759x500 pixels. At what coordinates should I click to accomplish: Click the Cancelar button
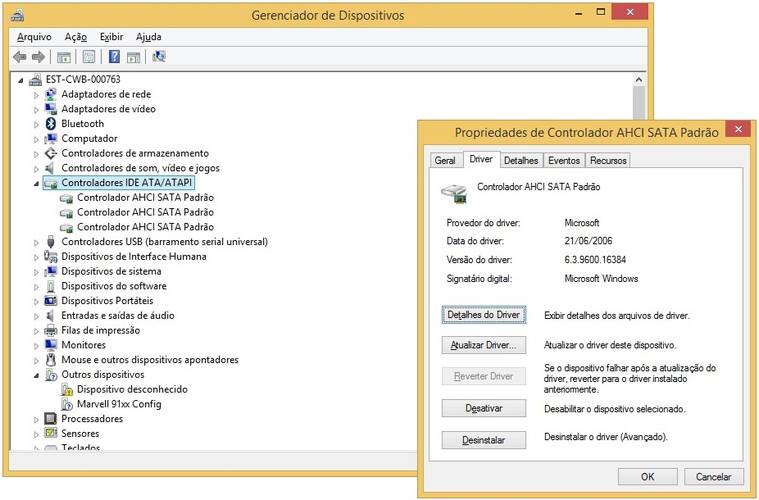tap(713, 477)
